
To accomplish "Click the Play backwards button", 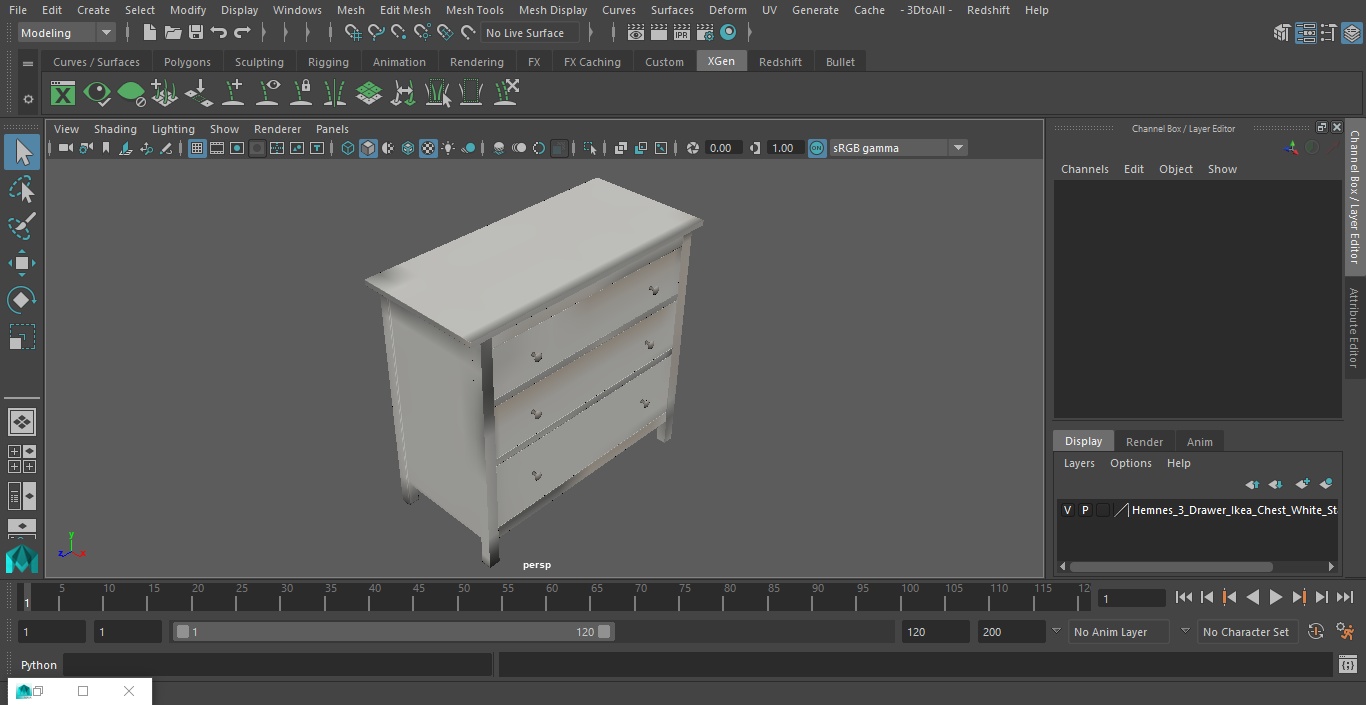I will 1252,597.
